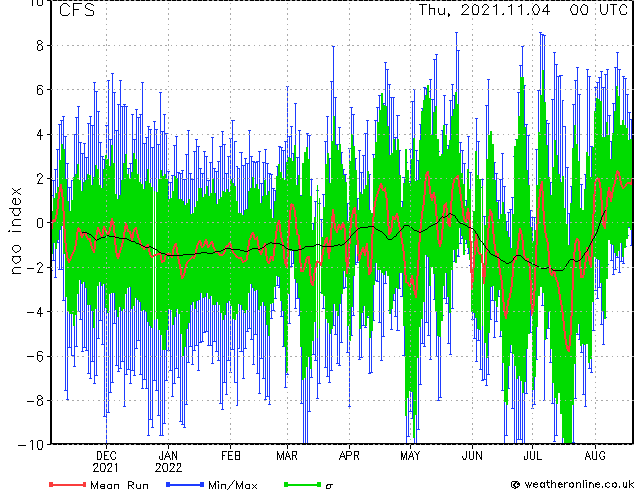Click the blue Min/Max legend line
This screenshot has height=490, width=634.
pyautogui.click(x=184, y=484)
